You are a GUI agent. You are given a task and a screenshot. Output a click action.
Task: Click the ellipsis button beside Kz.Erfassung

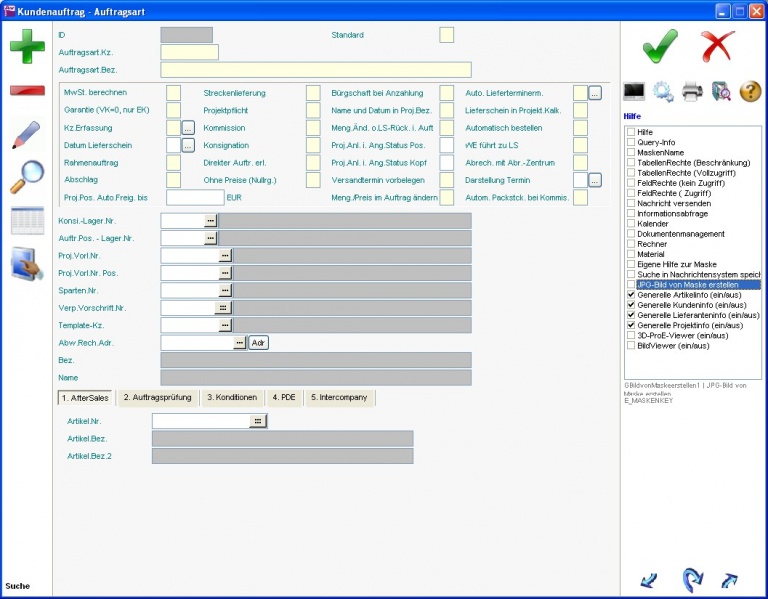tap(188, 128)
